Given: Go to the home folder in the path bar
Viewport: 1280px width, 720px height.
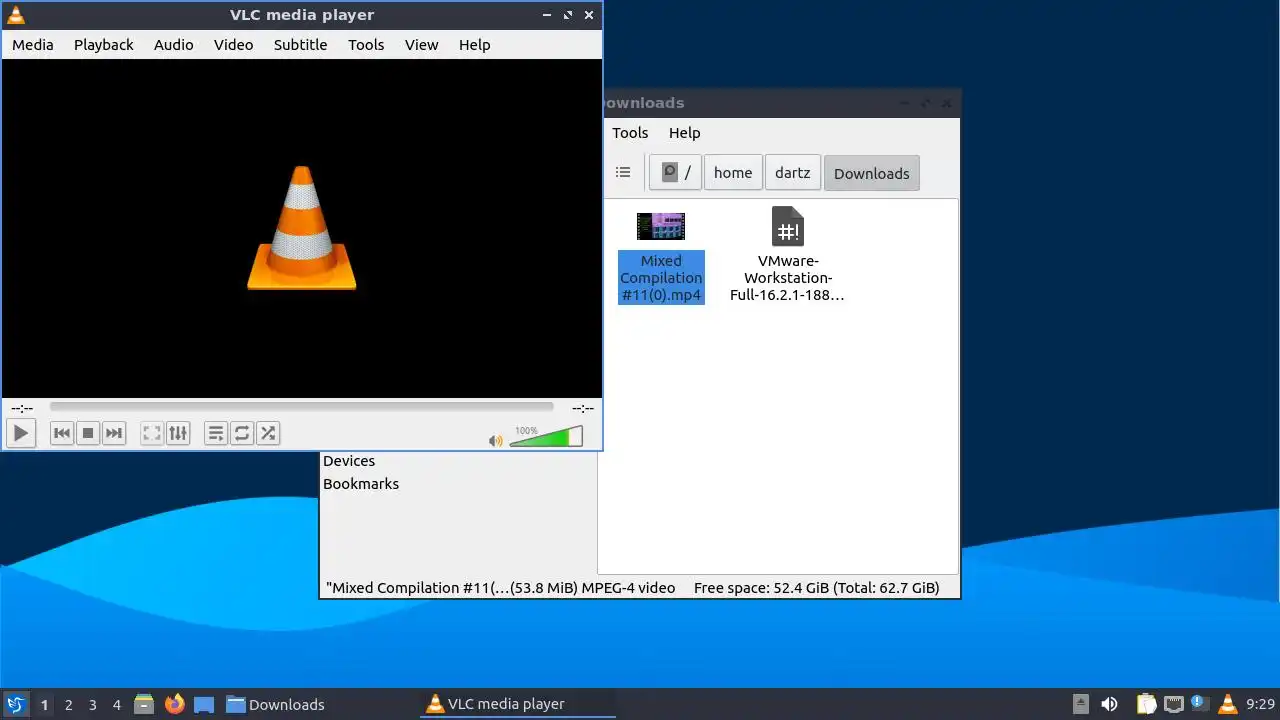Looking at the screenshot, I should click(733, 172).
